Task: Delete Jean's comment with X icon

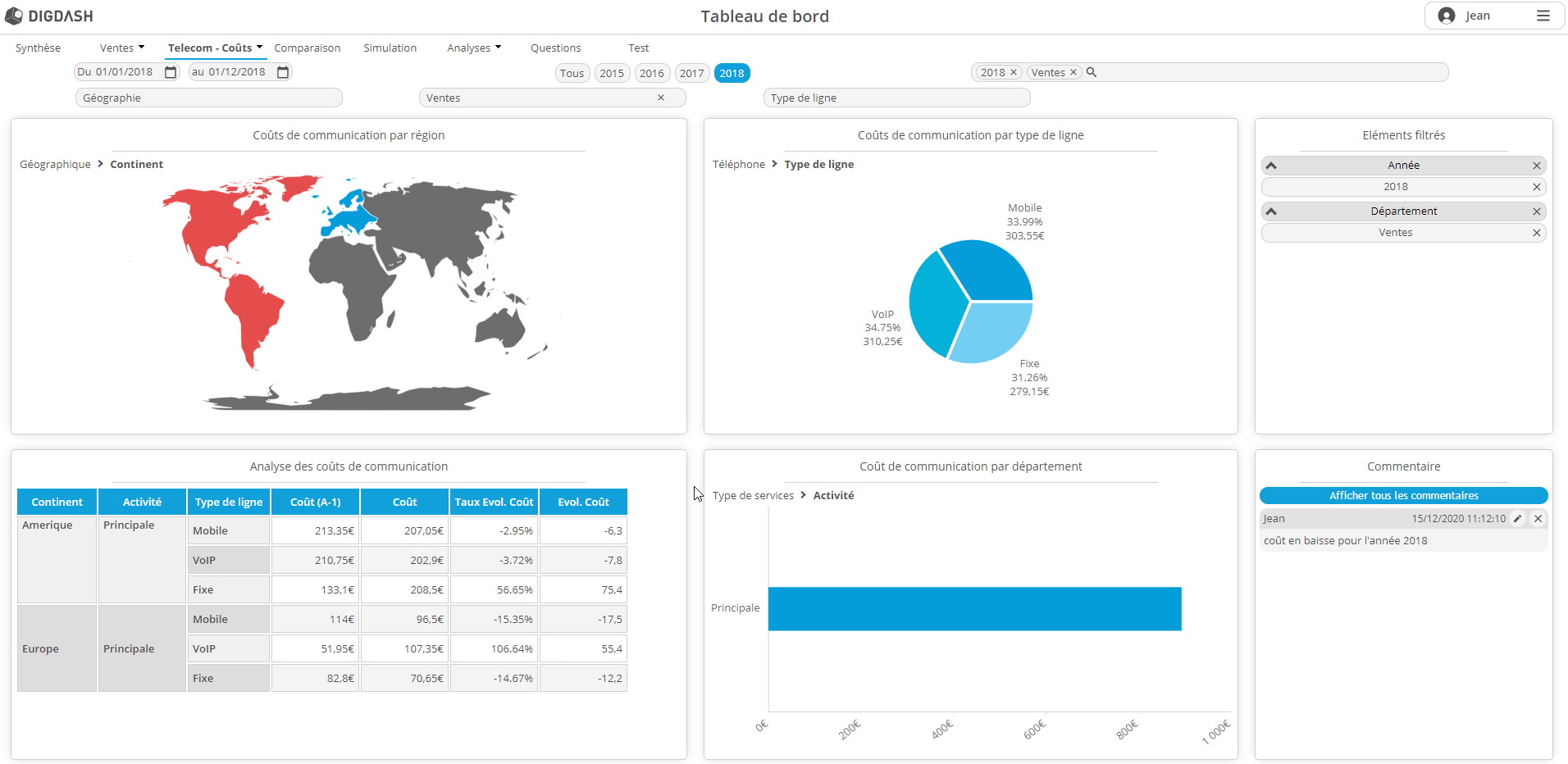Action: coord(1538,518)
